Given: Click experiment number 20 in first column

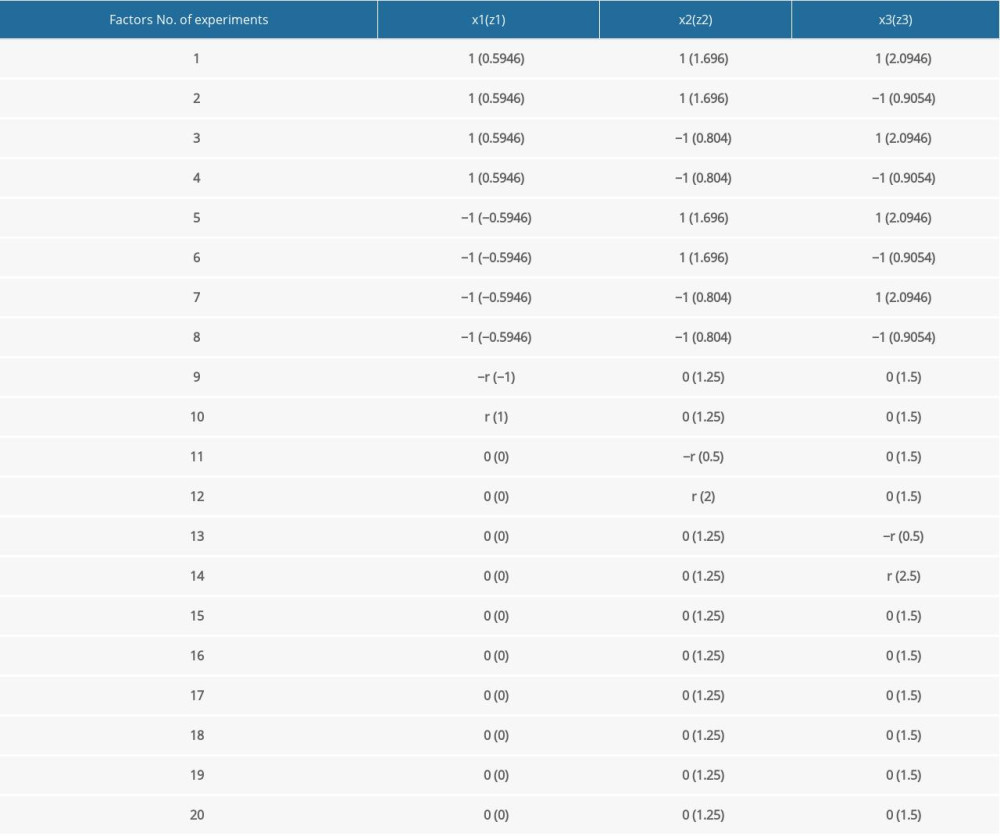Looking at the screenshot, I should coord(197,815).
